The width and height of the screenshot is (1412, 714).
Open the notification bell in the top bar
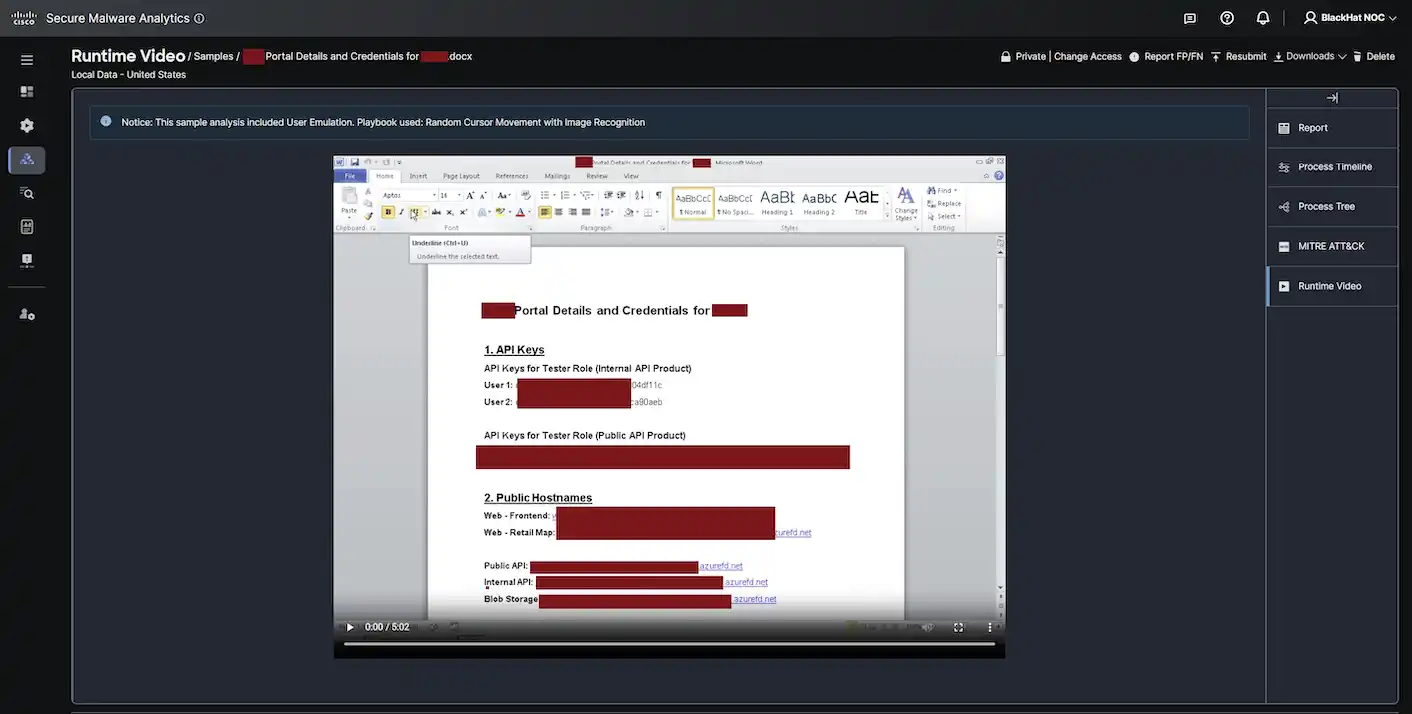[x=1262, y=17]
